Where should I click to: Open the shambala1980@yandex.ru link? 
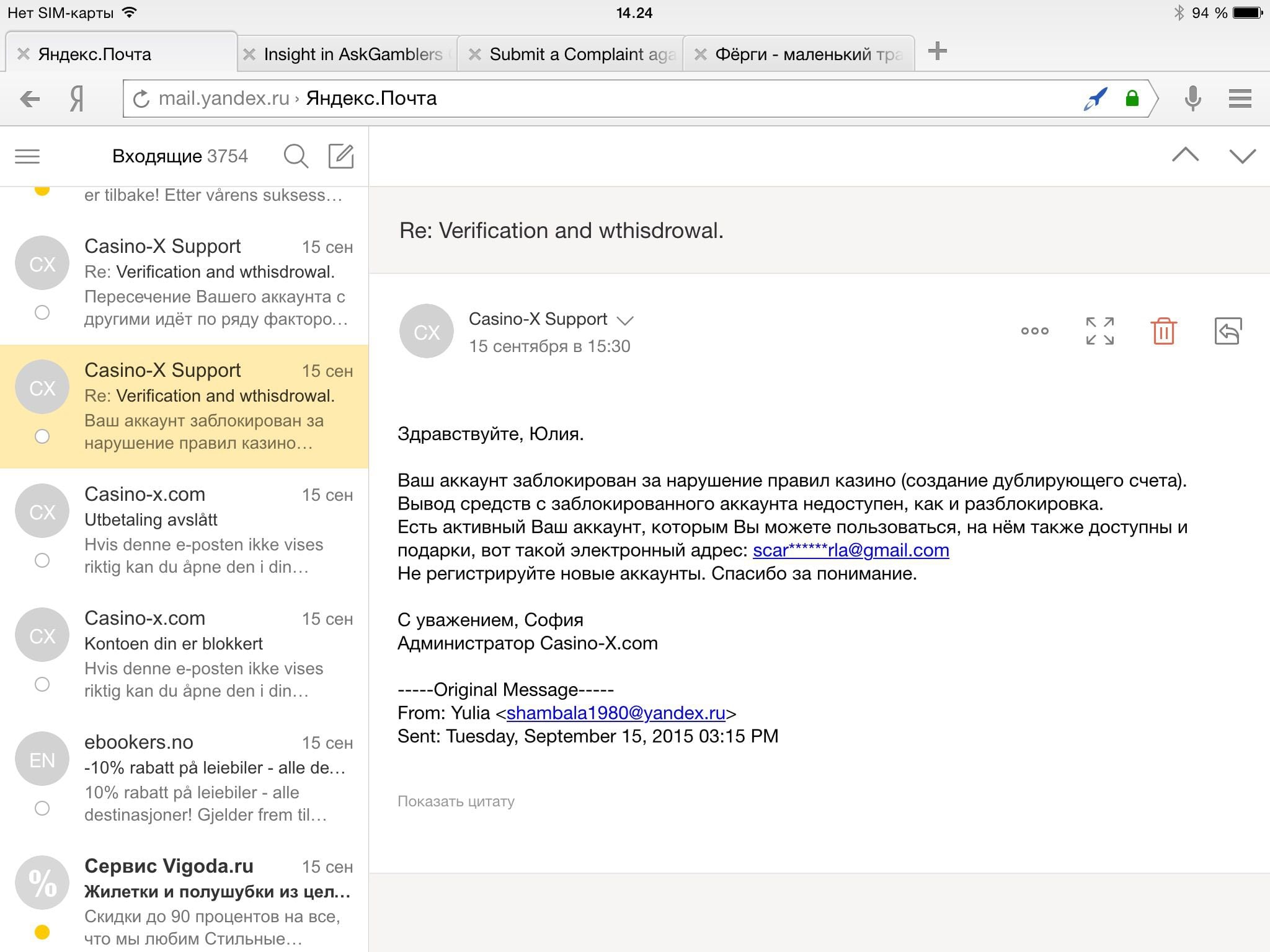point(616,713)
